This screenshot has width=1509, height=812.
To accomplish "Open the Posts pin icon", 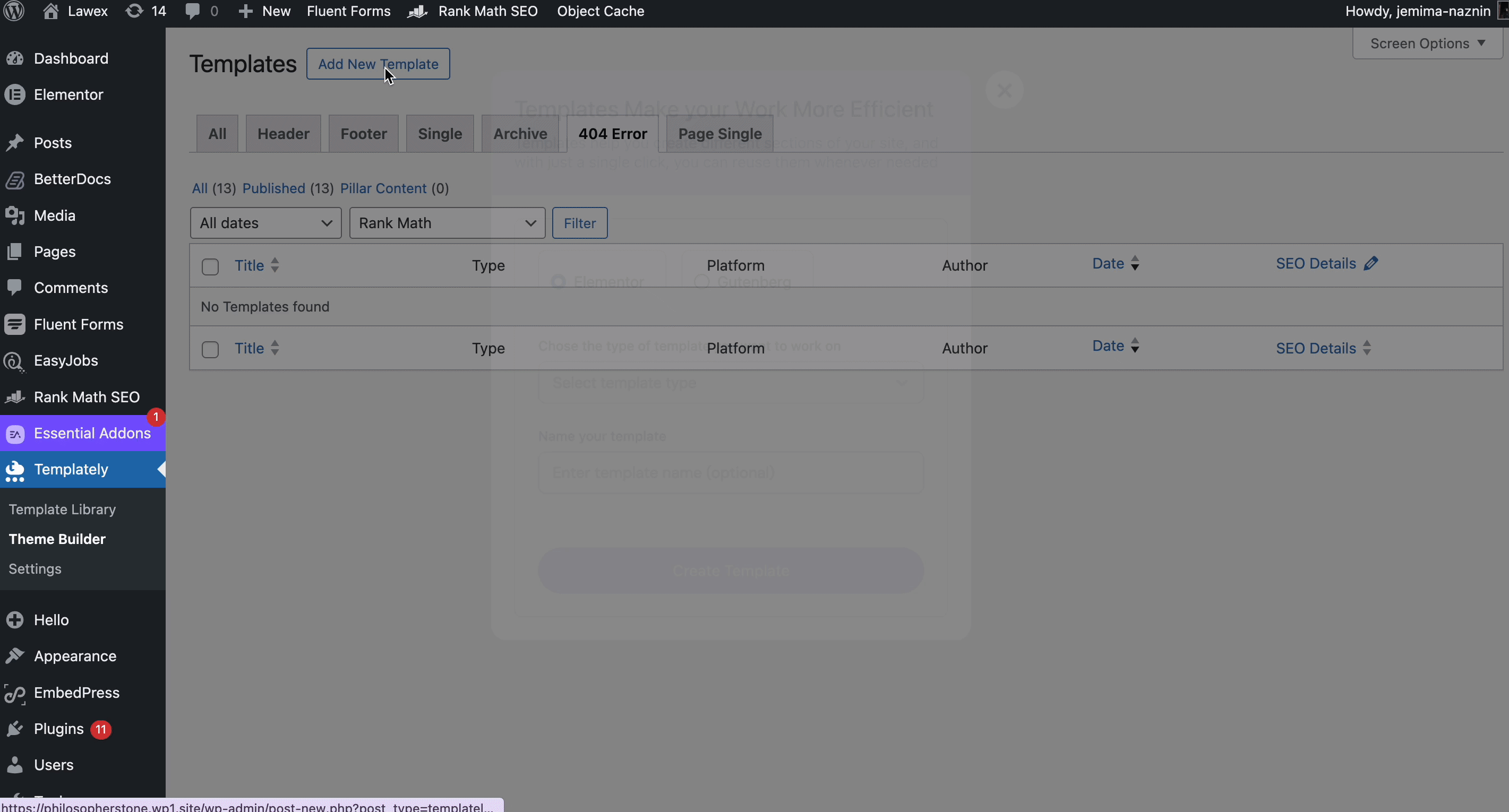I will (x=15, y=142).
